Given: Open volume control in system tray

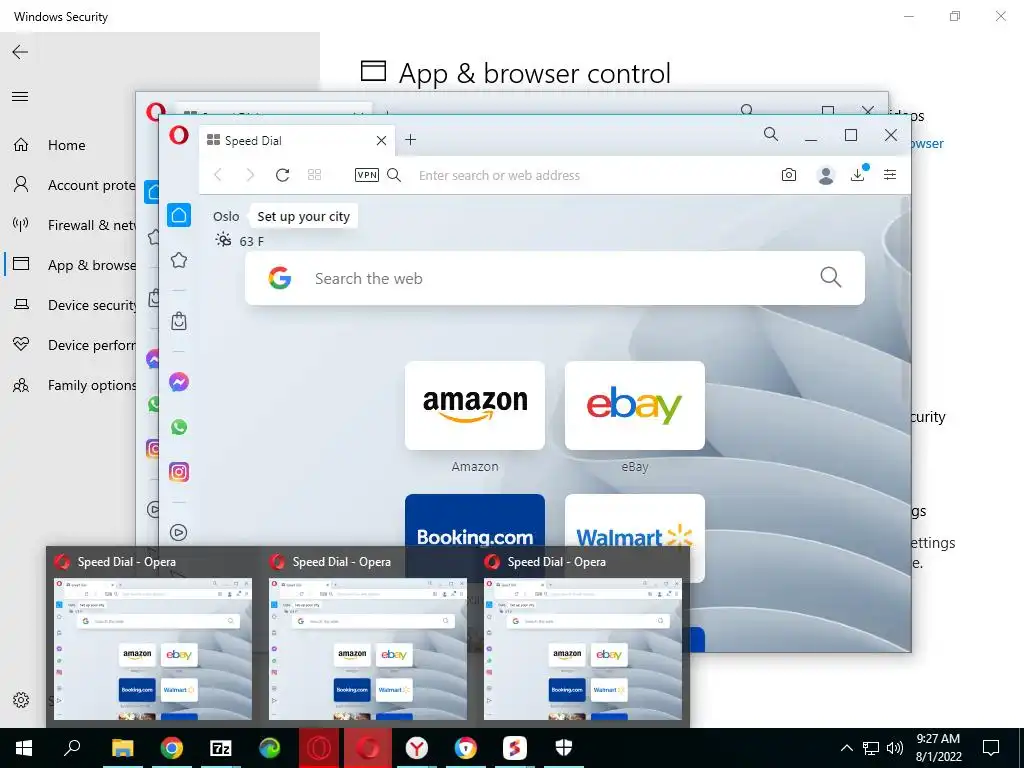Looking at the screenshot, I should pyautogui.click(x=895, y=748).
